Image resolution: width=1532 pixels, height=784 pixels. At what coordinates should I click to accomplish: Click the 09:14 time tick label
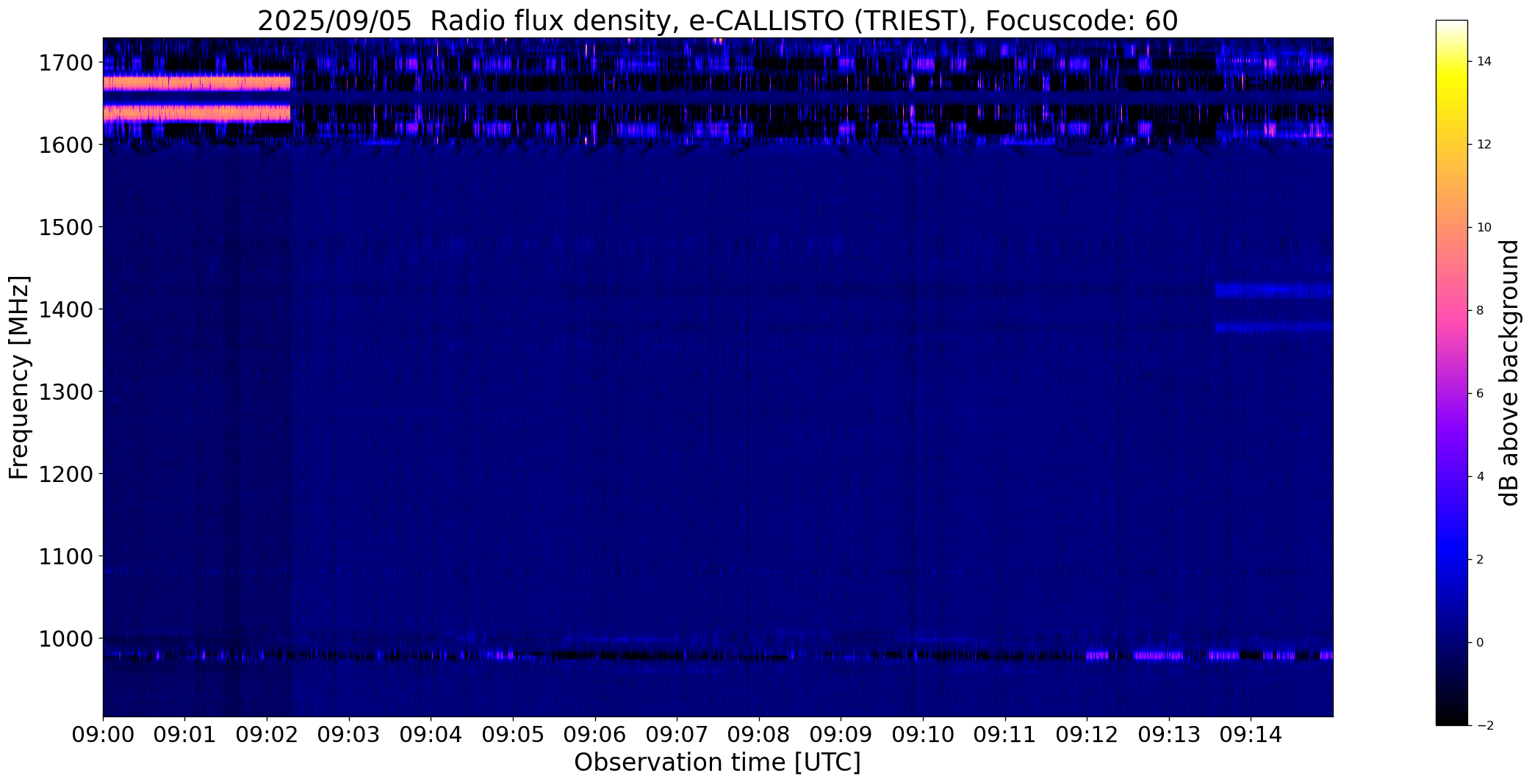(1251, 735)
